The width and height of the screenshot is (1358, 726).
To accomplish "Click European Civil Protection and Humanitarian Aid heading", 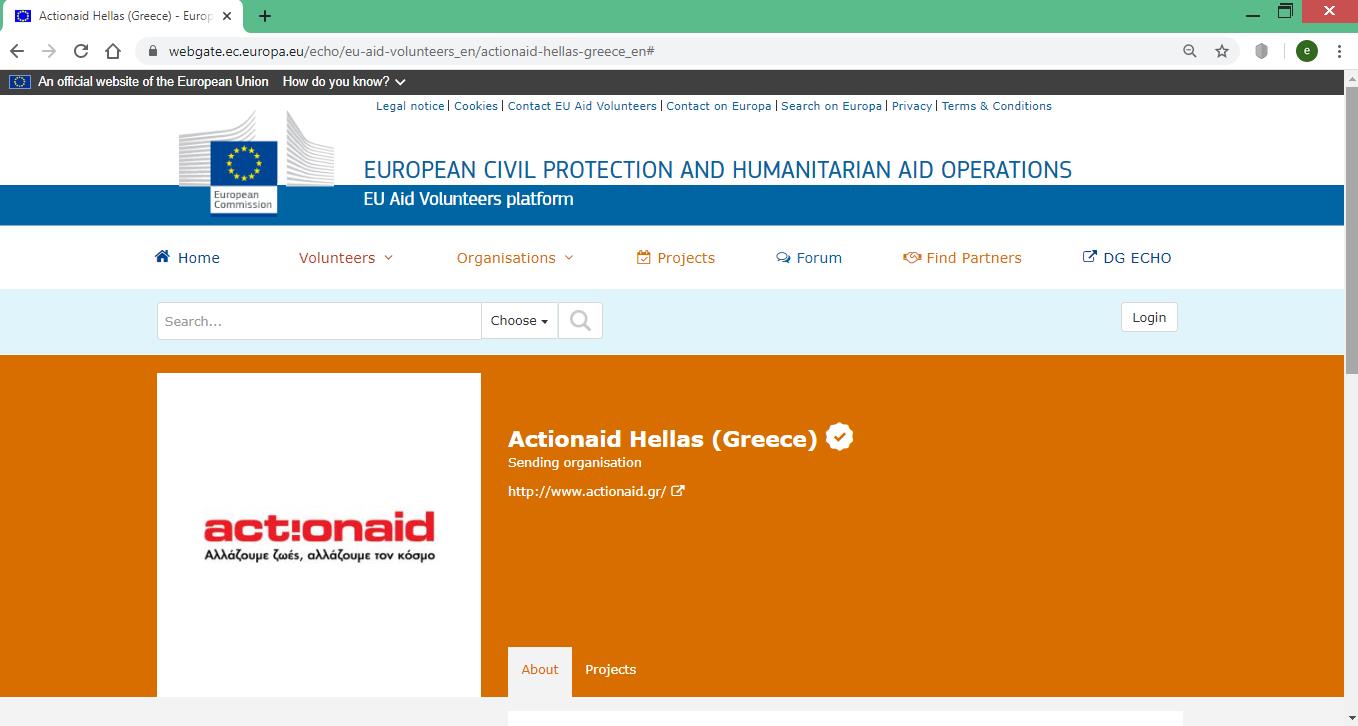I will click(x=718, y=170).
